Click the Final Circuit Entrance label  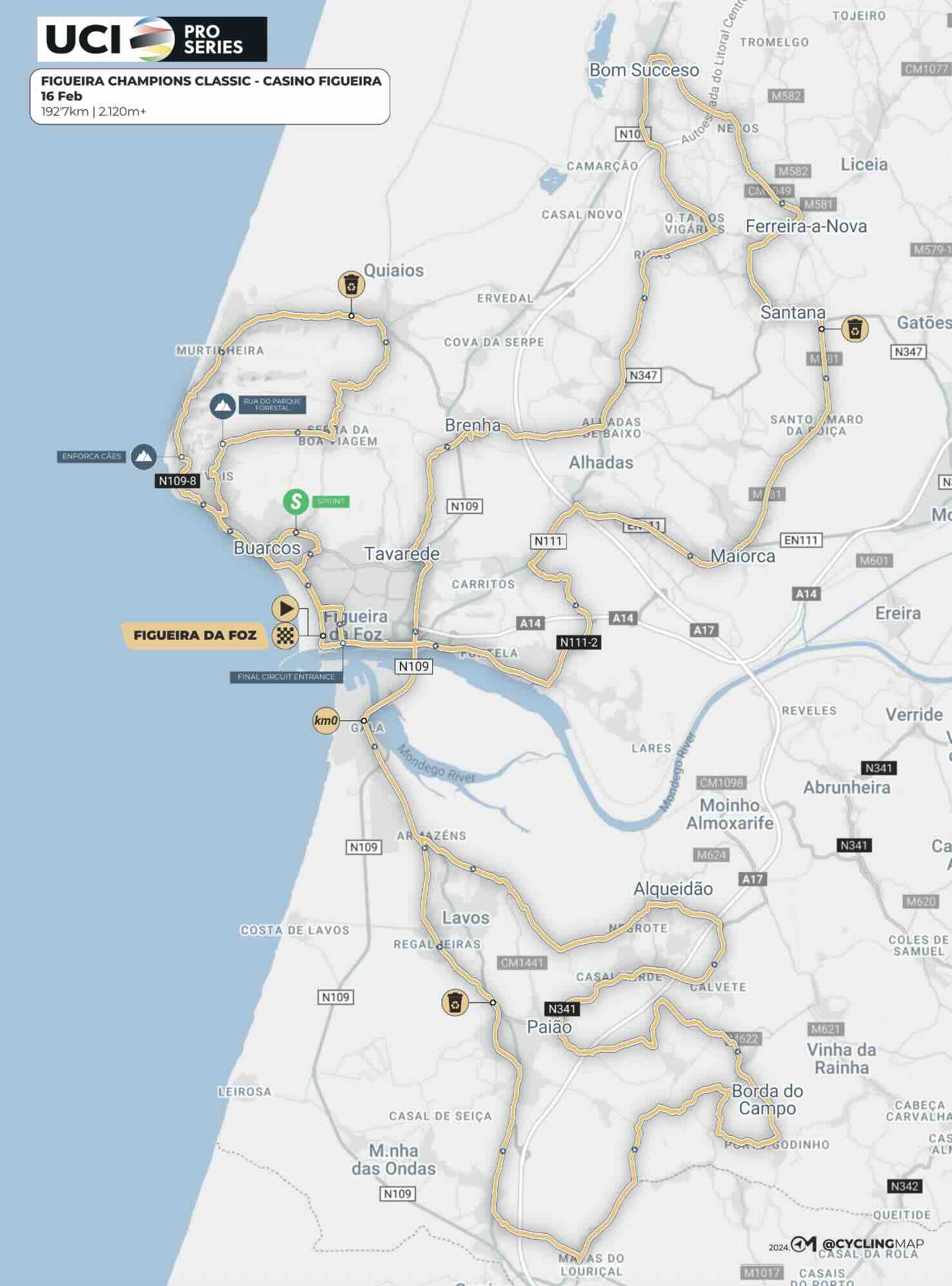286,677
